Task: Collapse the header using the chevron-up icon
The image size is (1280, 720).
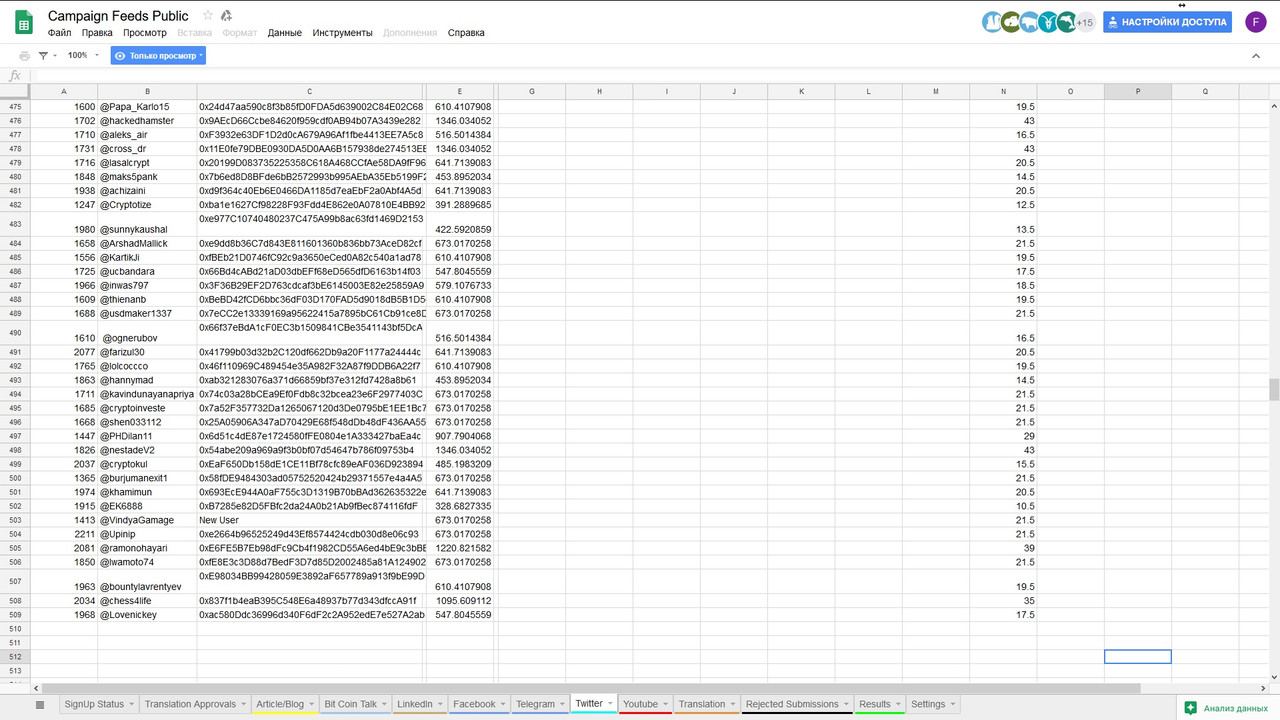Action: 1256,56
